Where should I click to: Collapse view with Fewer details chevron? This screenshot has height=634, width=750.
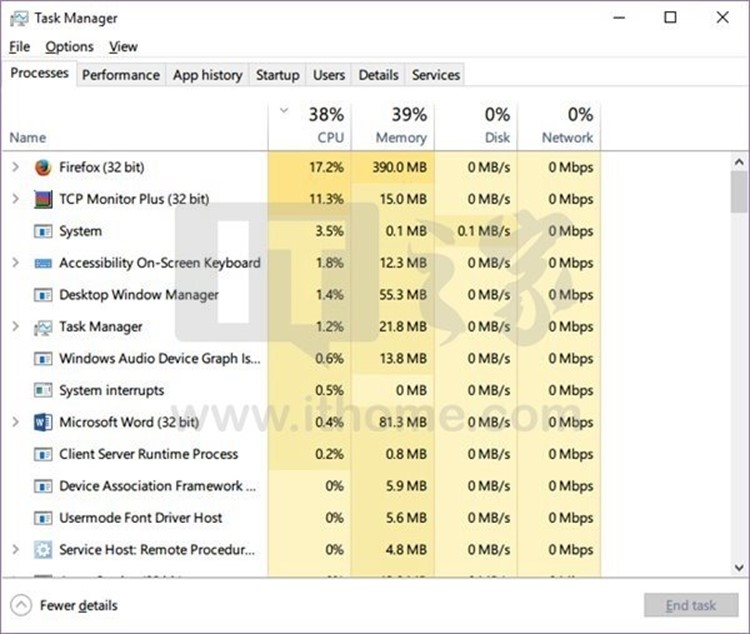click(21, 605)
